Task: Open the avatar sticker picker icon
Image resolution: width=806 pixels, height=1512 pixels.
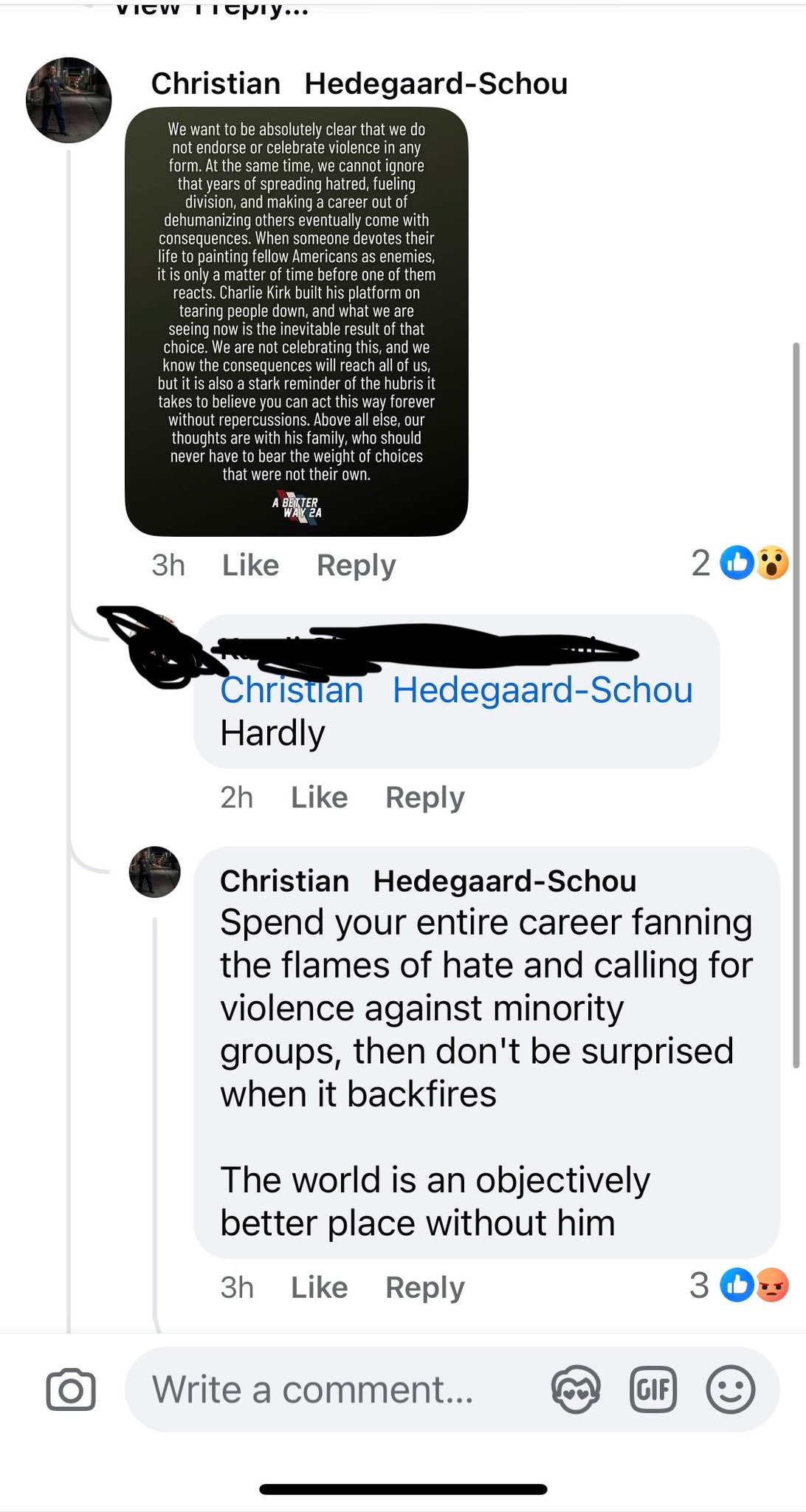Action: [576, 1389]
